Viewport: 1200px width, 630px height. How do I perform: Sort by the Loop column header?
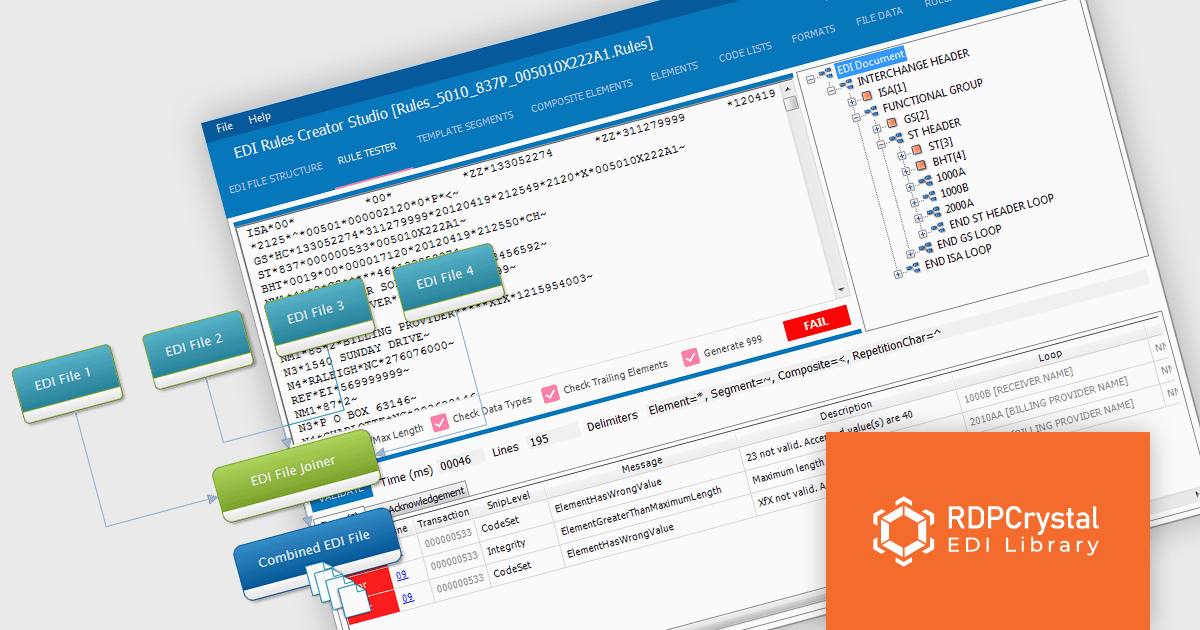tap(1050, 354)
